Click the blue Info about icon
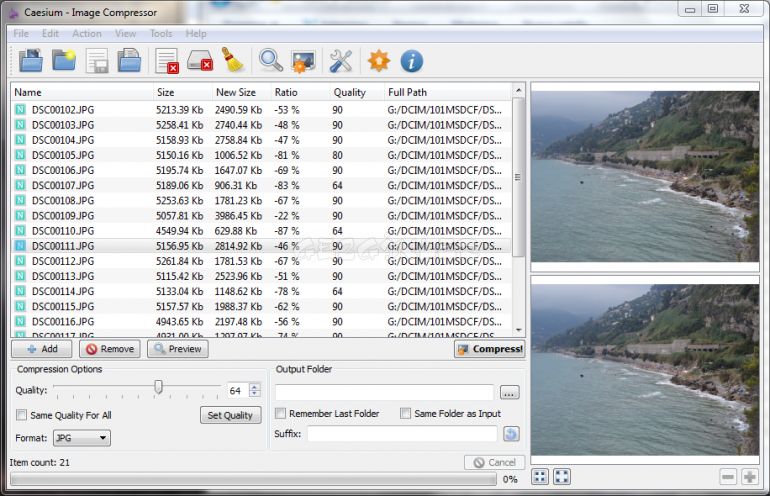The height and width of the screenshot is (496, 770). click(412, 61)
